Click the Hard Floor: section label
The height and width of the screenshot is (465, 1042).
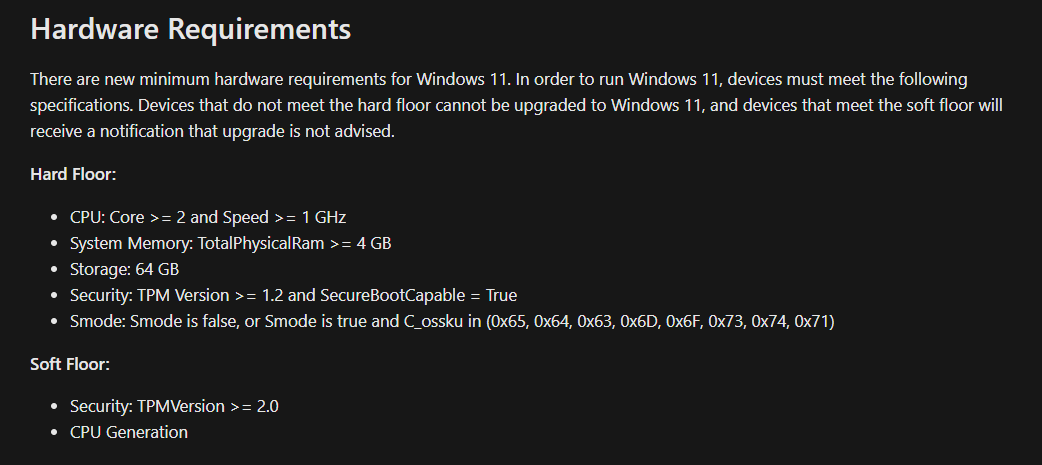tap(73, 174)
